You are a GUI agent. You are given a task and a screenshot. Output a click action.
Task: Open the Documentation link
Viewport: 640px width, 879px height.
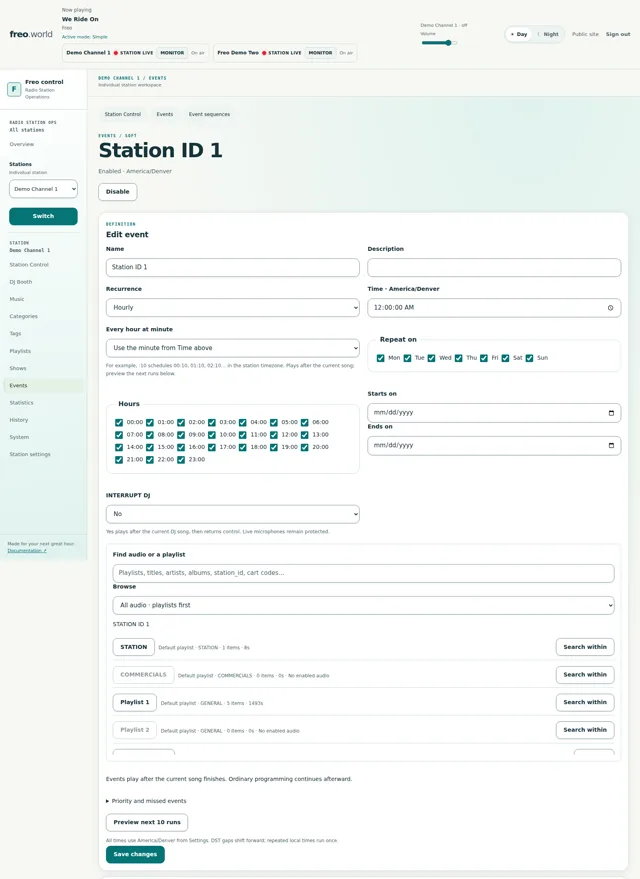pos(27,550)
